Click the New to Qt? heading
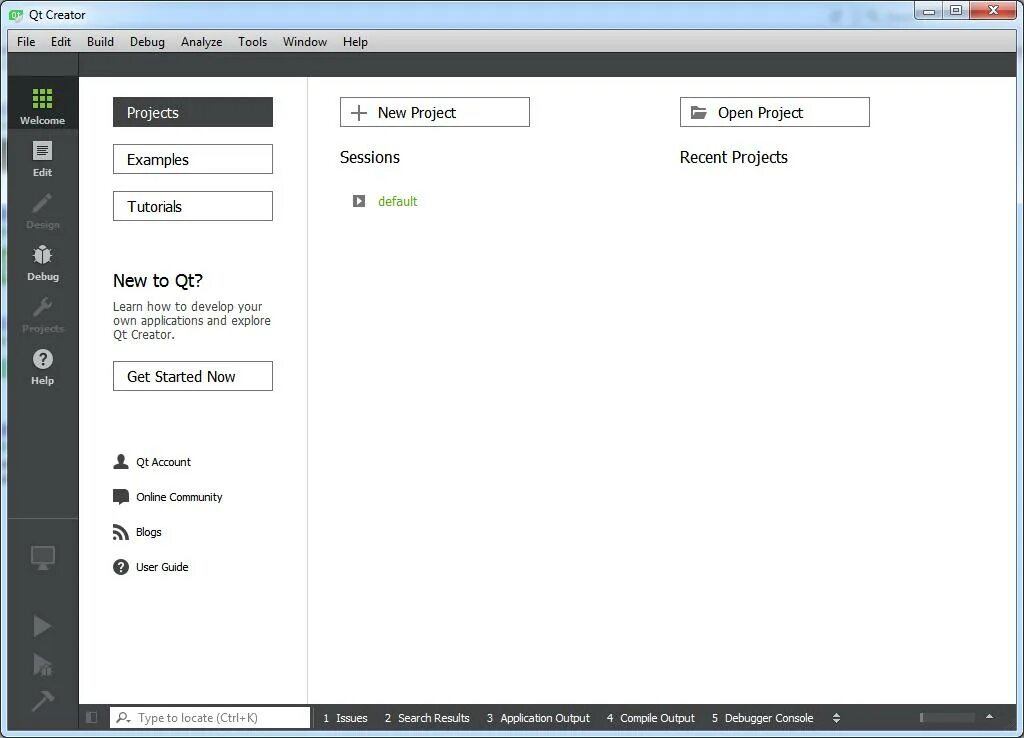1024x738 pixels. coord(158,281)
